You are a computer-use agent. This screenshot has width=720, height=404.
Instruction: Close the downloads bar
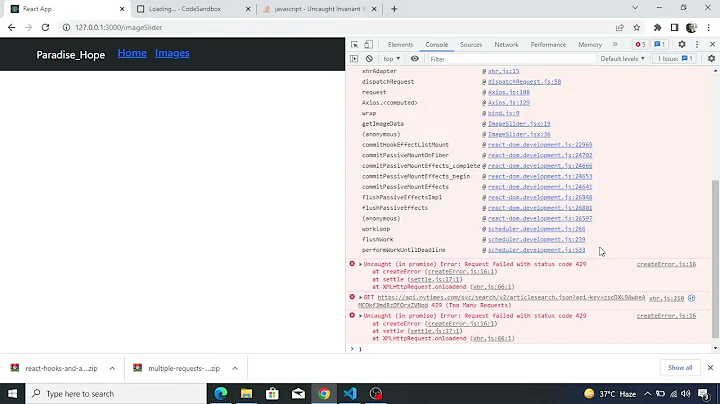click(710, 368)
